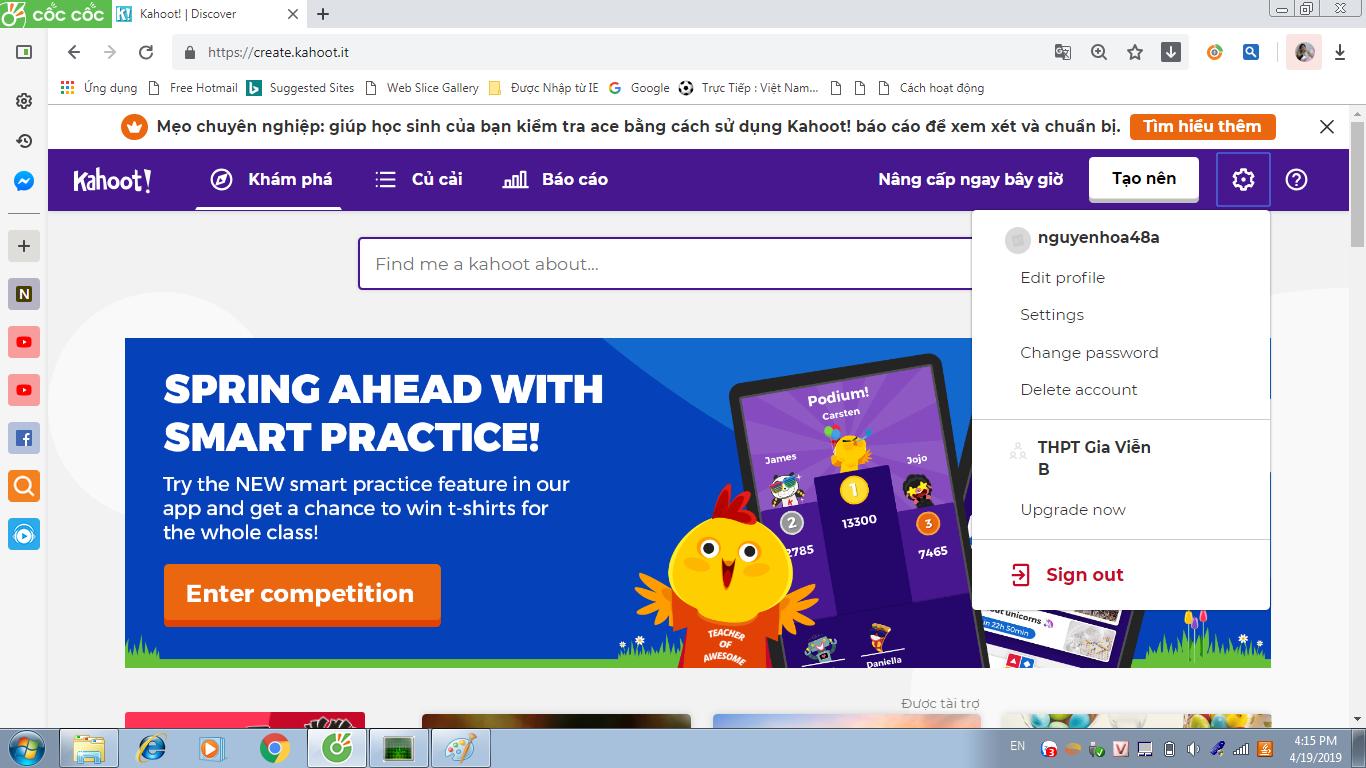The width and height of the screenshot is (1366, 768).
Task: Open Google bookmark
Action: [639, 88]
